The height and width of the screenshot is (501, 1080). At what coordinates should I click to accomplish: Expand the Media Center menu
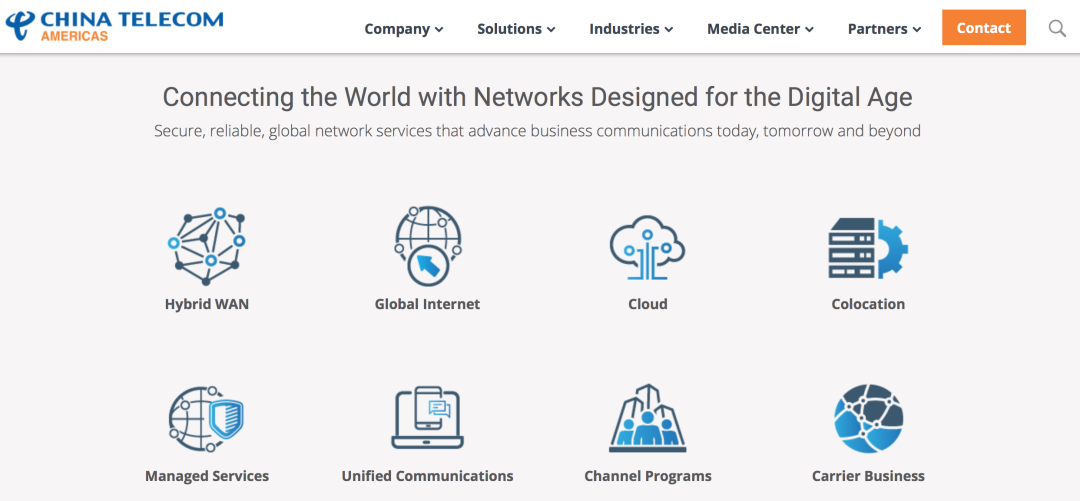tap(760, 29)
